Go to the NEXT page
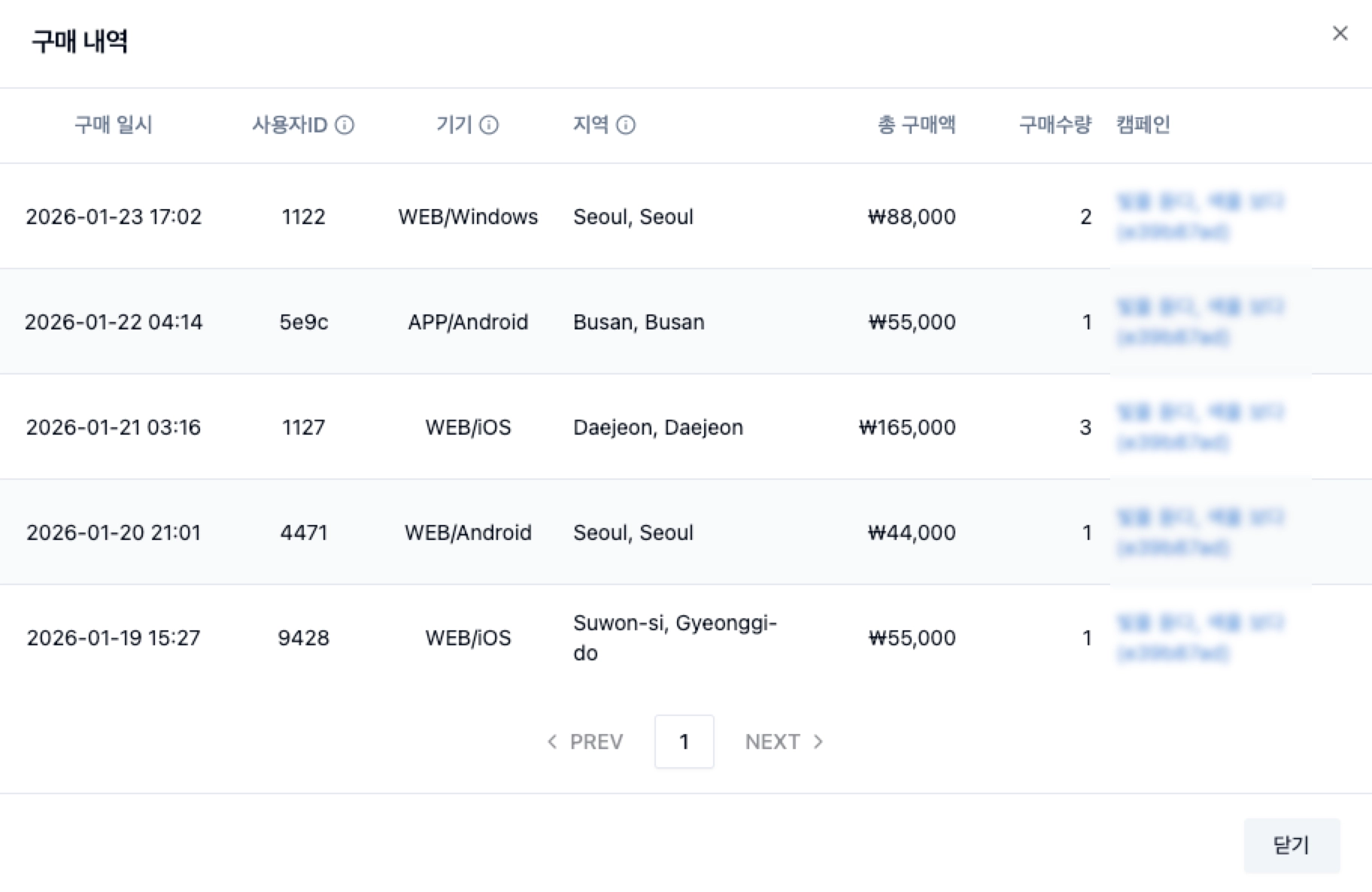The width and height of the screenshot is (1372, 892). coord(784,742)
